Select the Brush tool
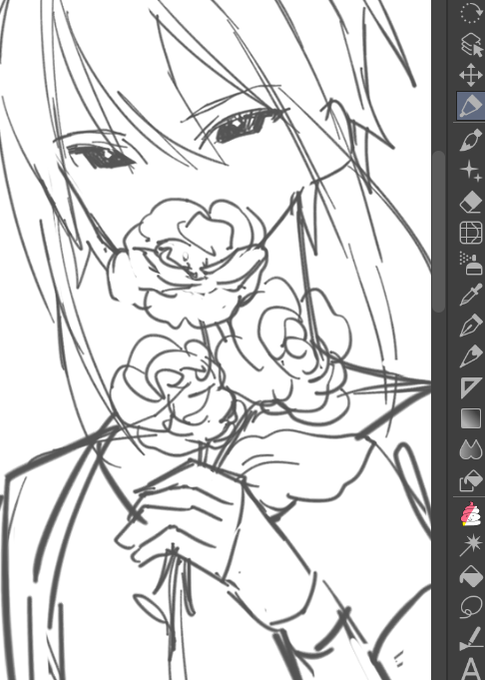 tap(470, 141)
